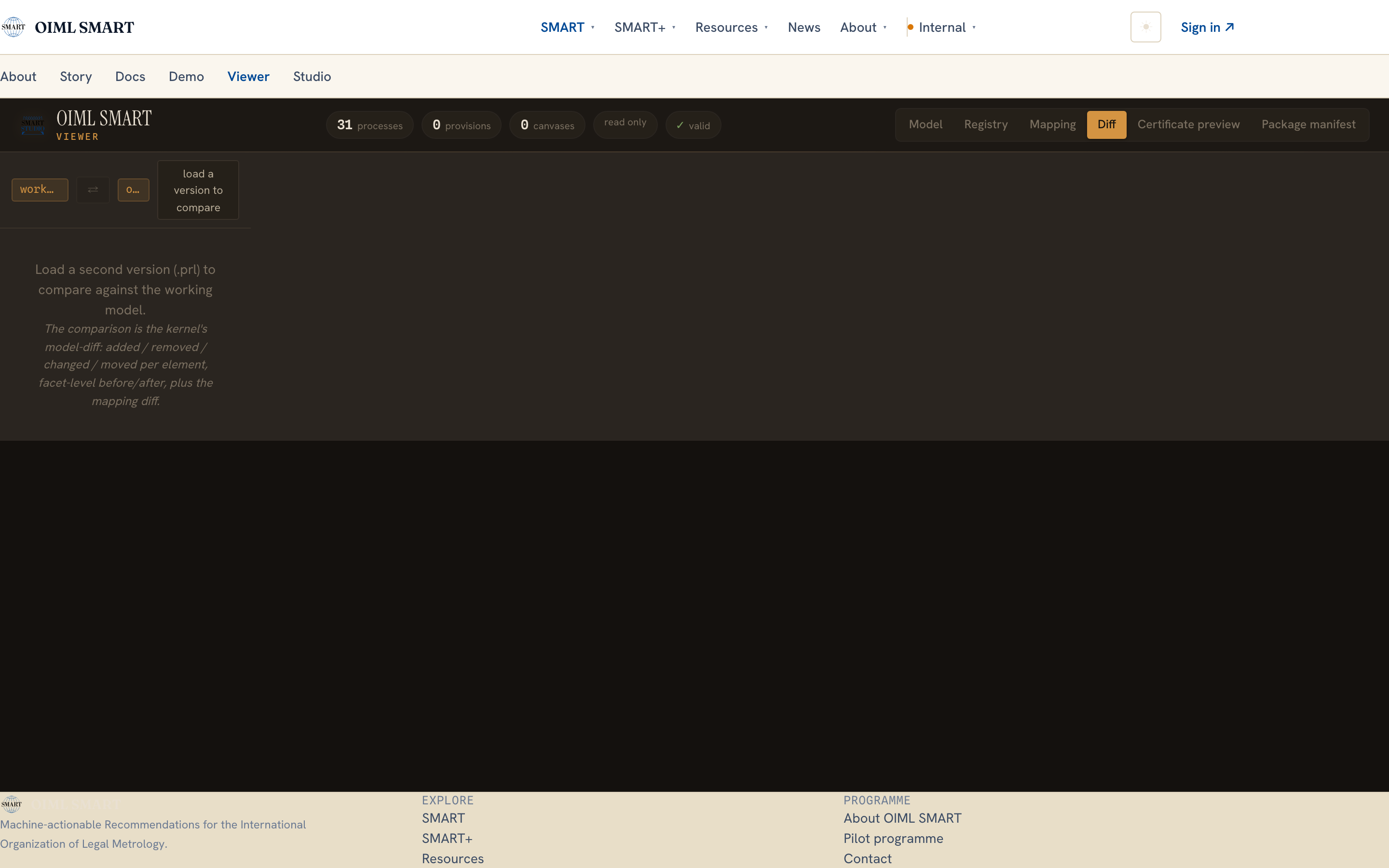This screenshot has height=868, width=1389.
Task: Click the footer SMART globe logo
Action: [12, 804]
